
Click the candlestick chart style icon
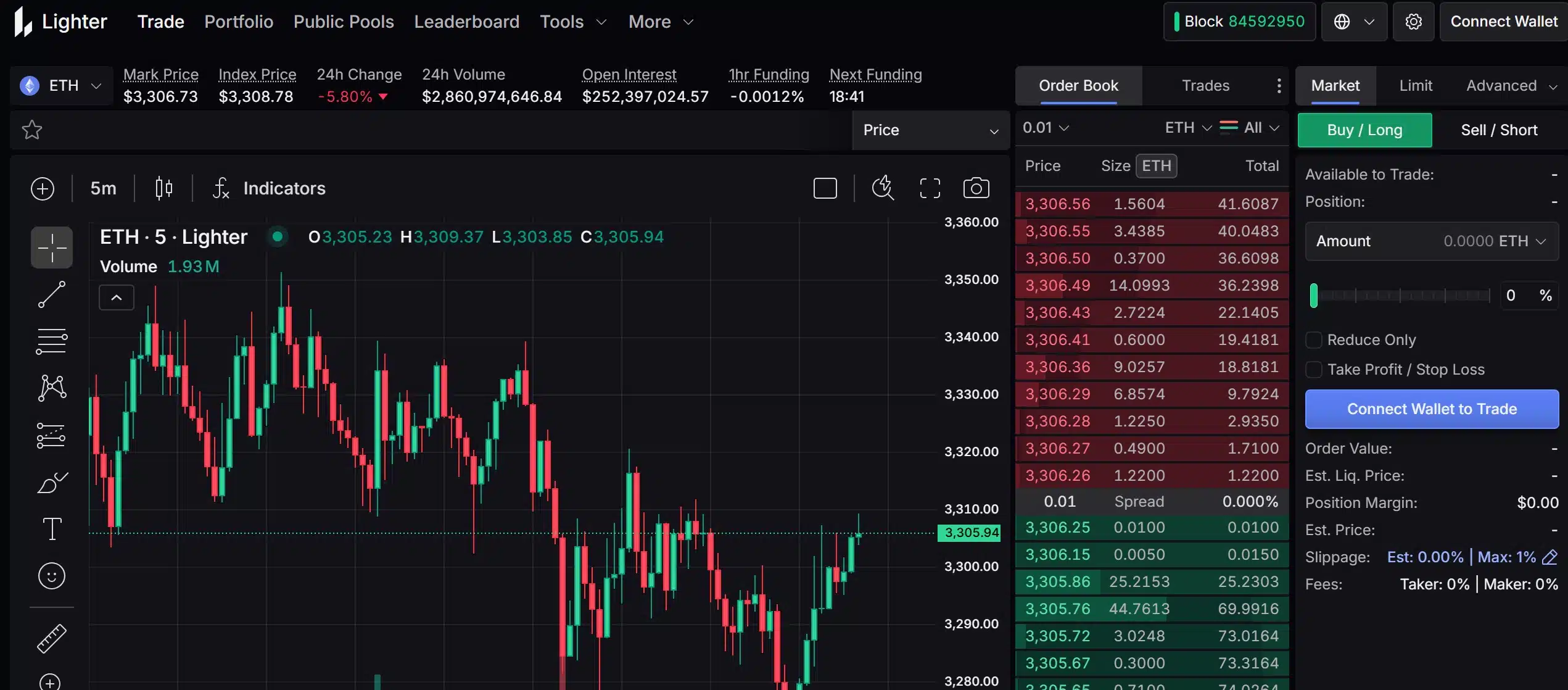[163, 188]
